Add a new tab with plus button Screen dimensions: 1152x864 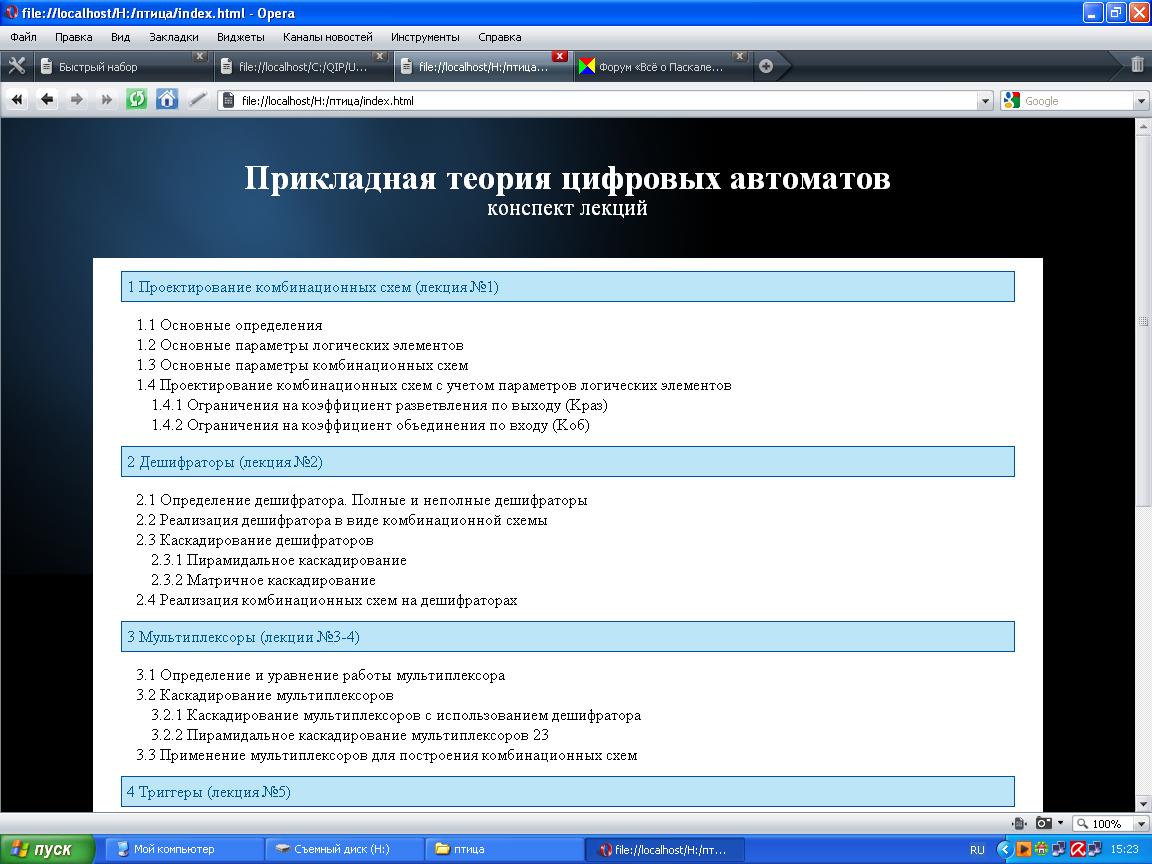point(766,67)
